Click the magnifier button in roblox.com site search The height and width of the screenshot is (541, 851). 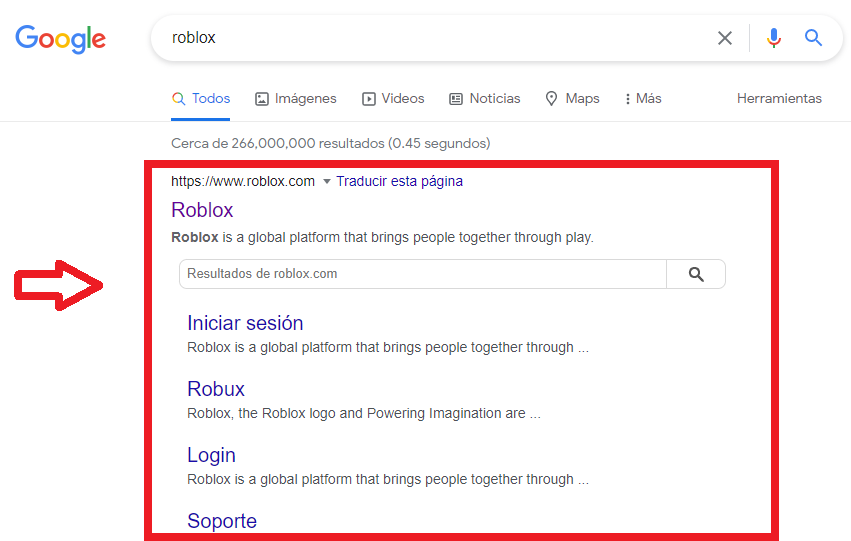point(696,274)
